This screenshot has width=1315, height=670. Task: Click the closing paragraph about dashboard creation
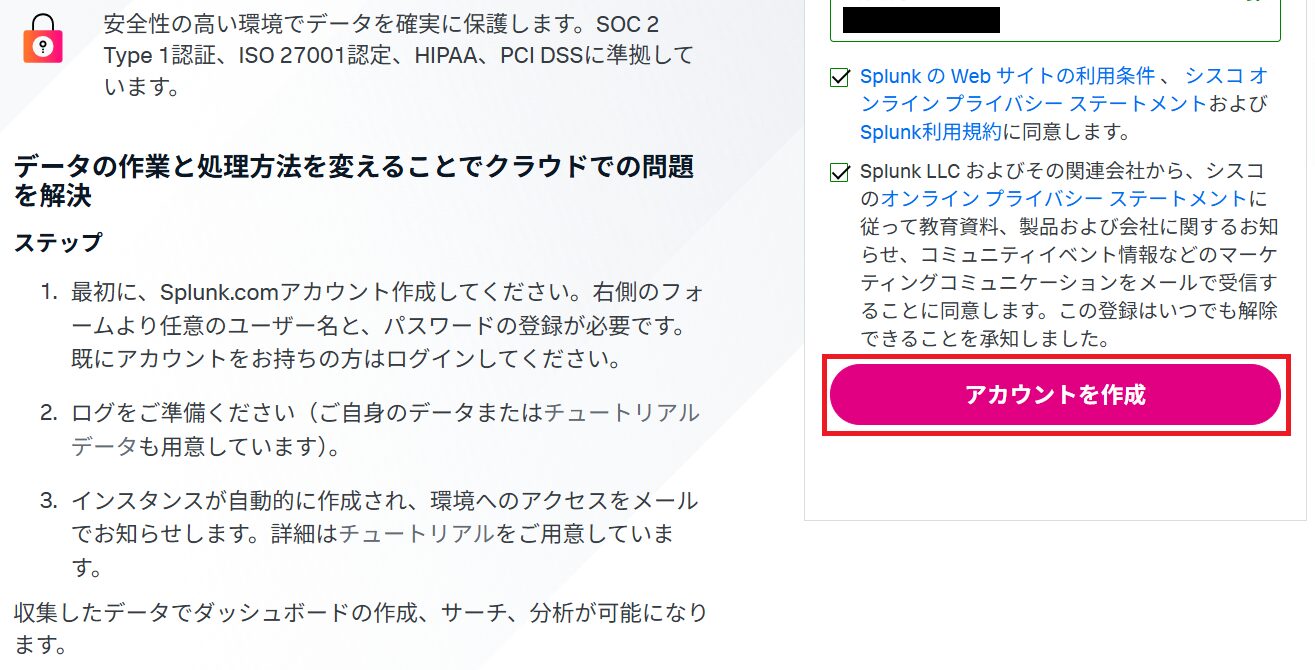tap(360, 628)
